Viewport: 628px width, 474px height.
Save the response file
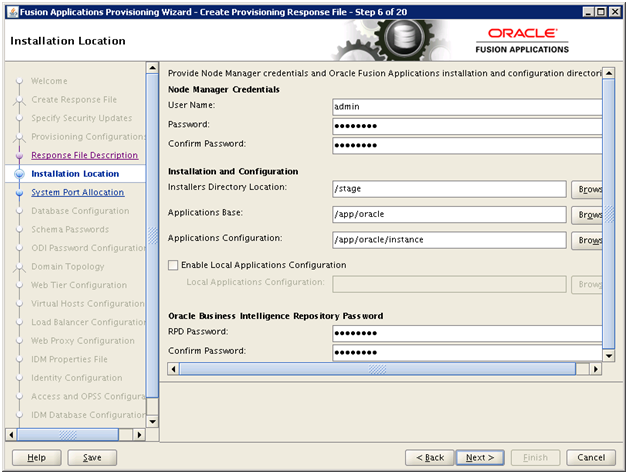92,458
